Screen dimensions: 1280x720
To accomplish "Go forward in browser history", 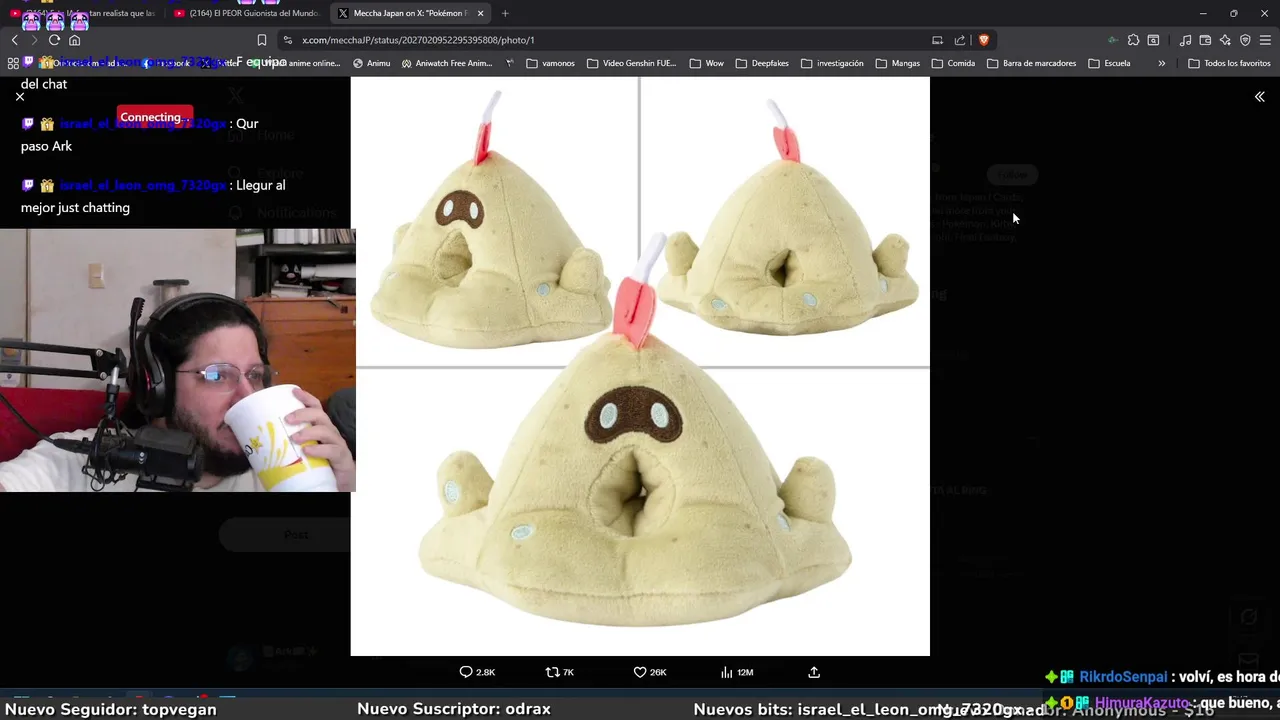I will point(34,40).
